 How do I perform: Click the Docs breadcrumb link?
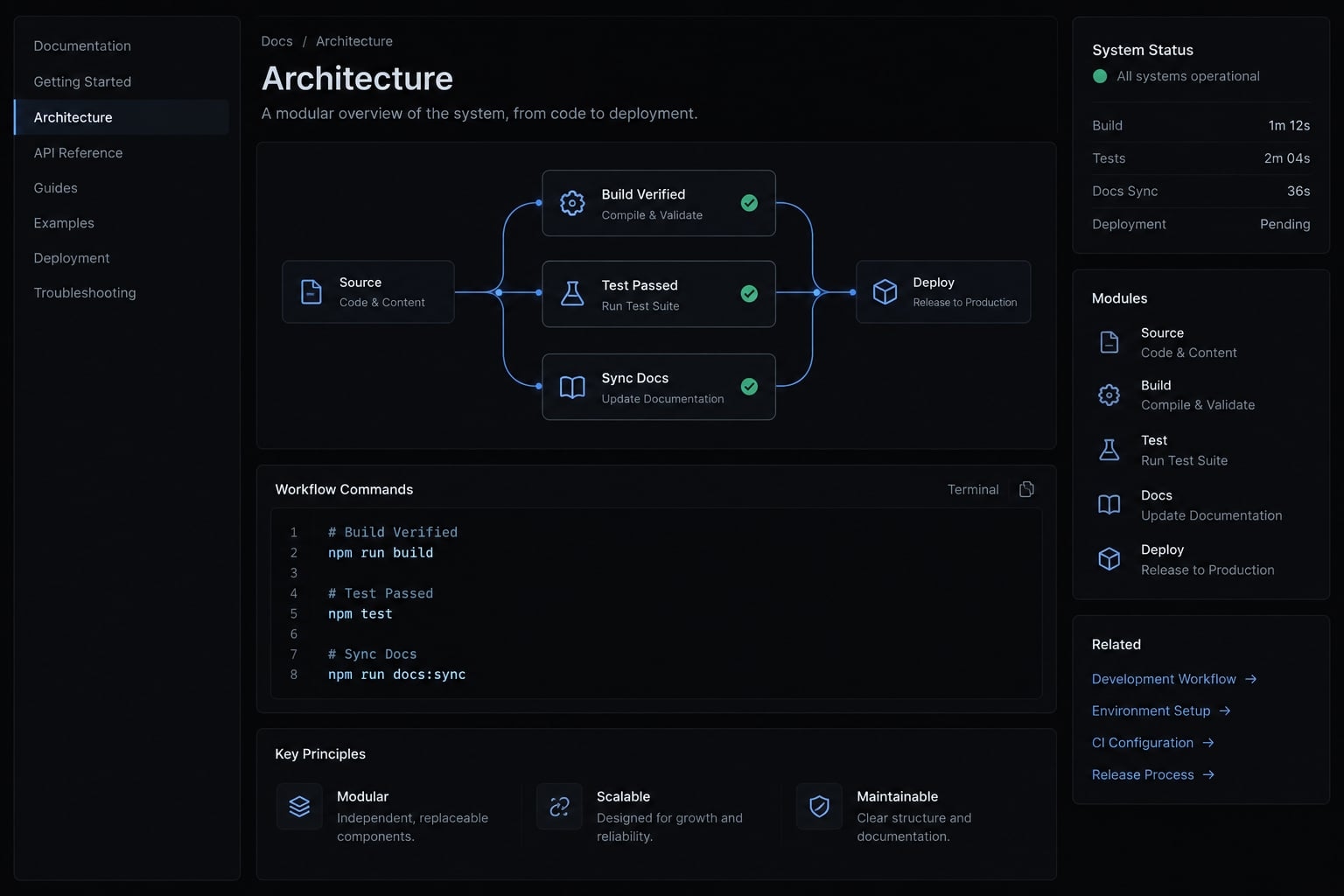276,41
